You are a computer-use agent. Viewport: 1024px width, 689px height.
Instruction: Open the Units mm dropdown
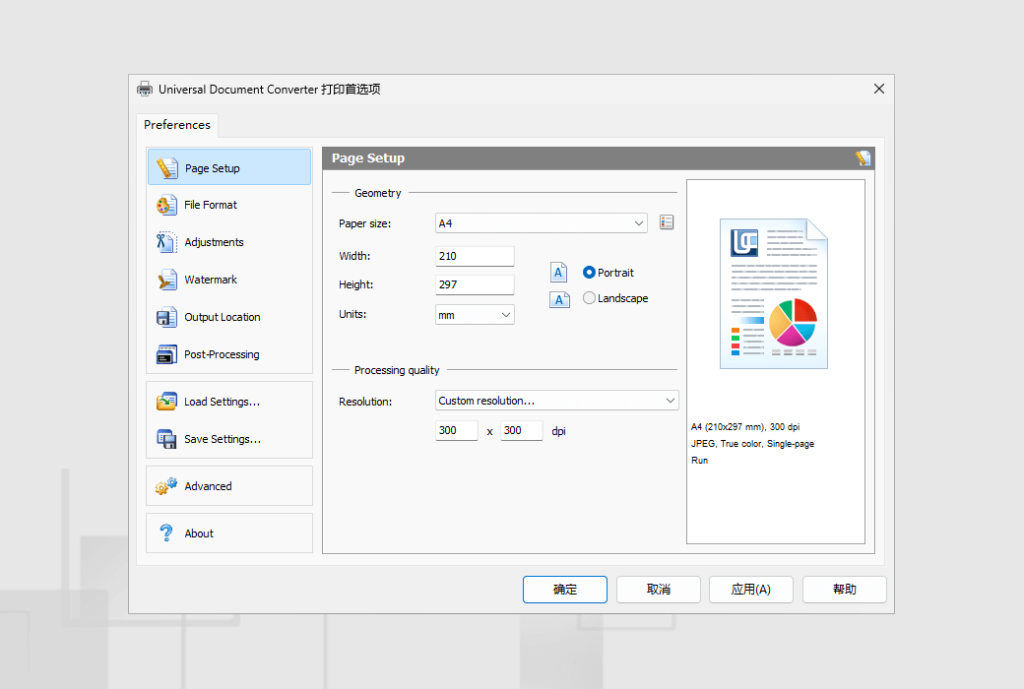(x=475, y=315)
